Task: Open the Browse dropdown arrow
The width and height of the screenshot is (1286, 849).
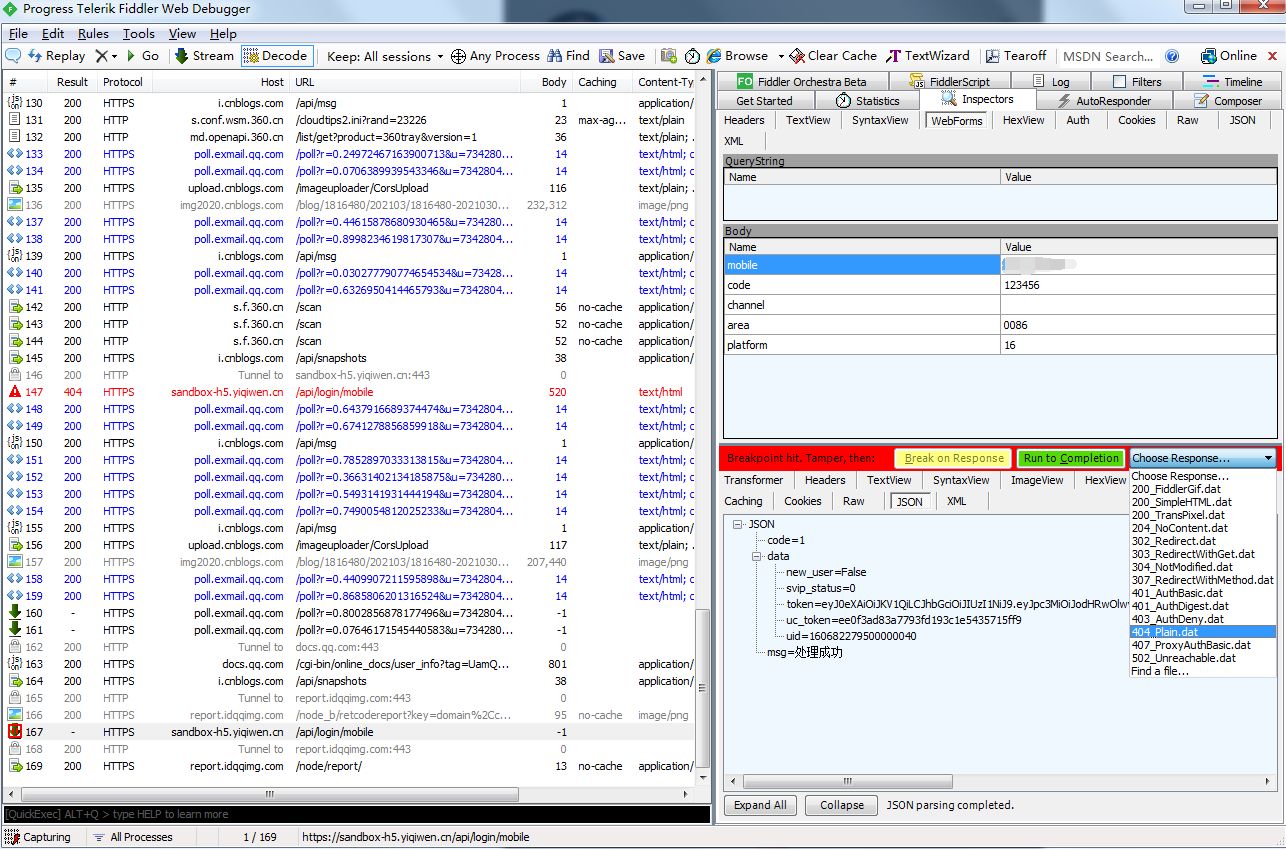Action: coord(781,57)
